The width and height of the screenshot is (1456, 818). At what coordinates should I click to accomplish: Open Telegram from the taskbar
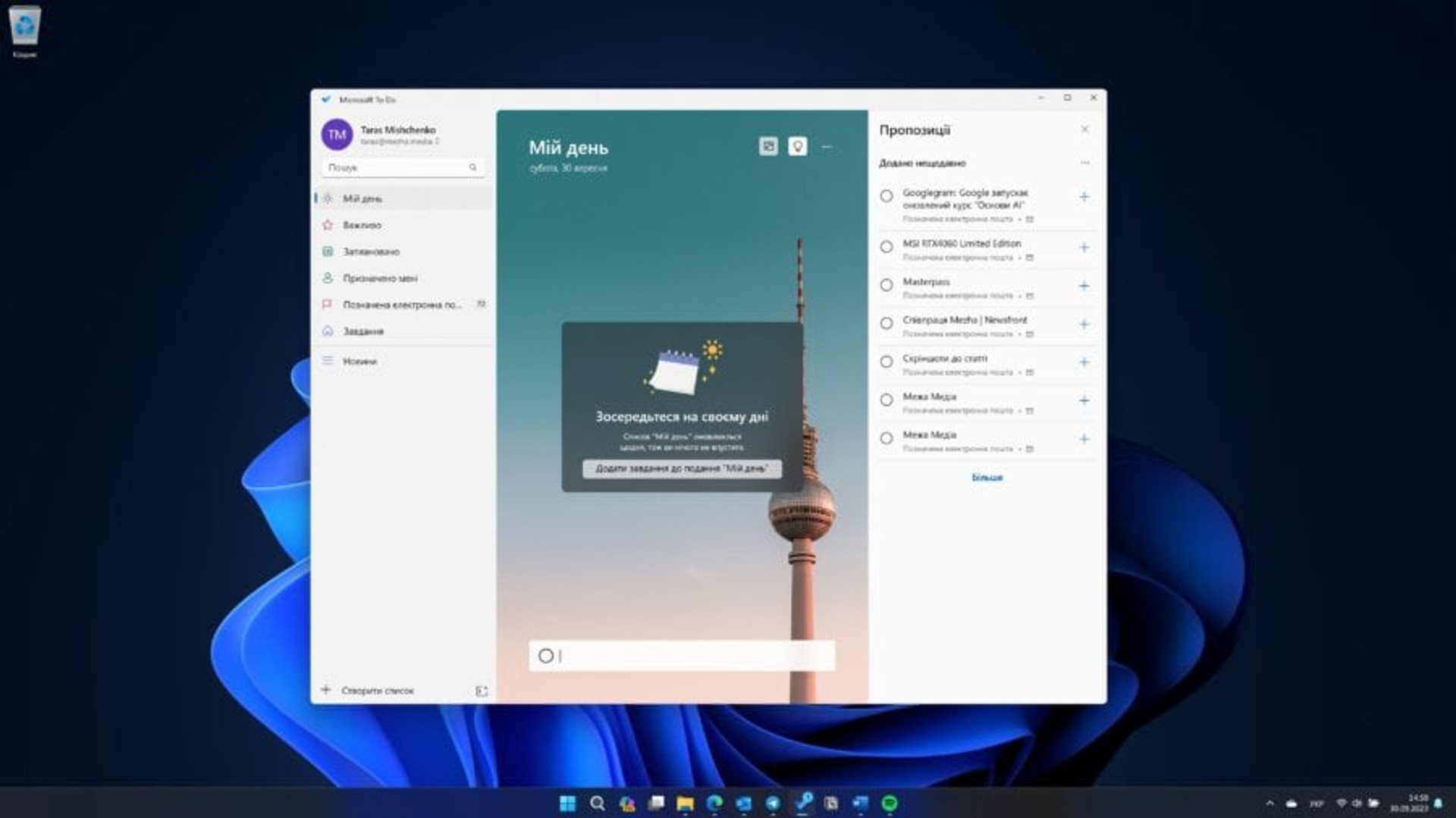773,804
